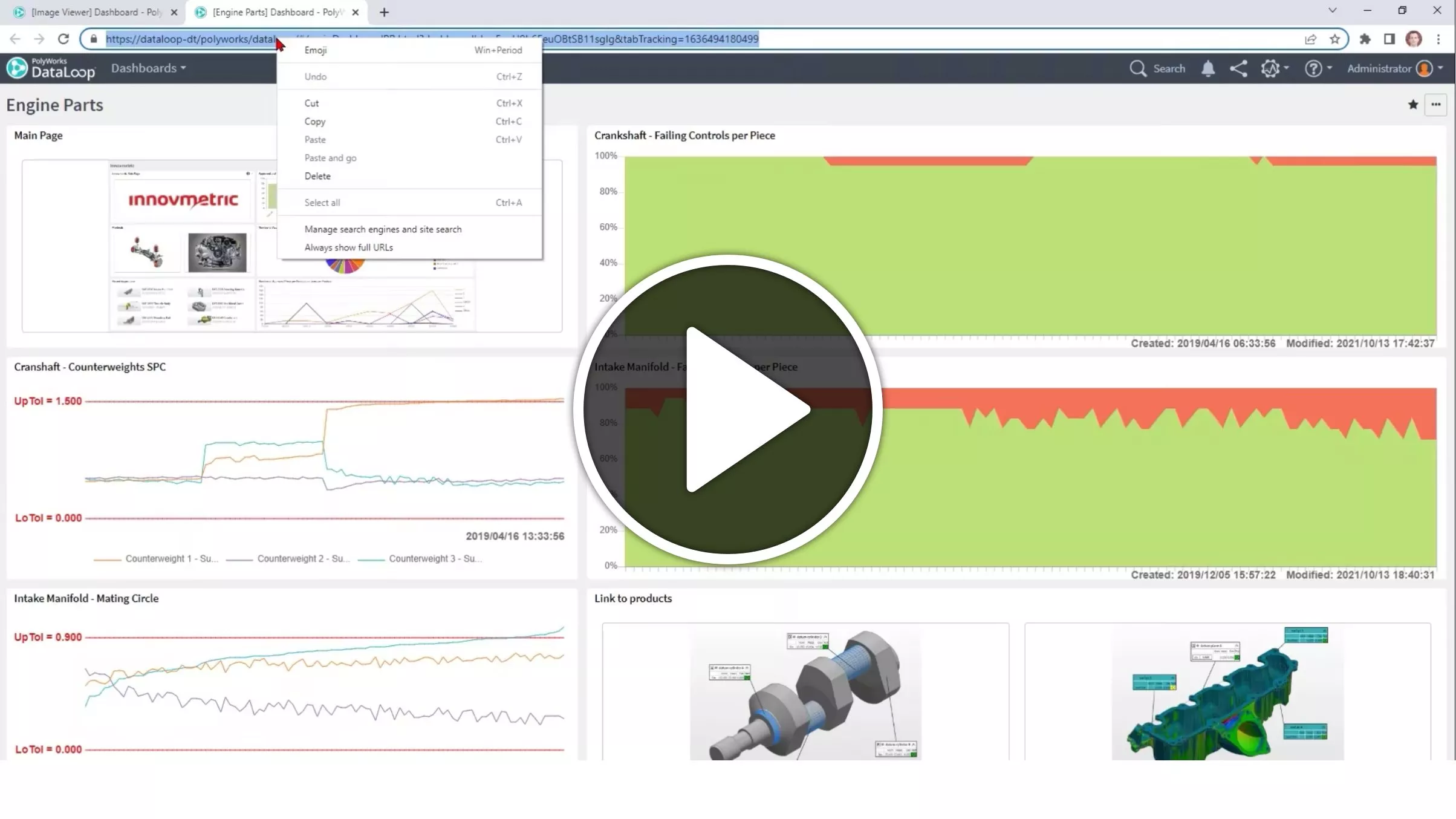
Task: Click the Engine Parts page title
Action: 54,105
